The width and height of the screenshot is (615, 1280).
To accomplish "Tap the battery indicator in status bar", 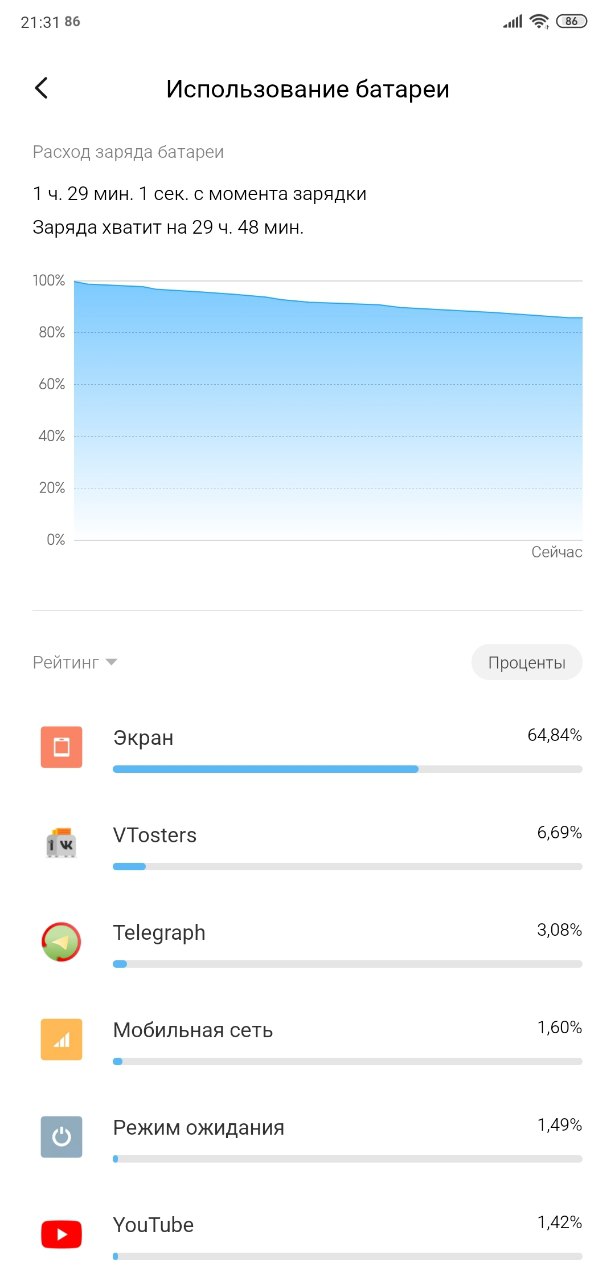I will [x=571, y=21].
